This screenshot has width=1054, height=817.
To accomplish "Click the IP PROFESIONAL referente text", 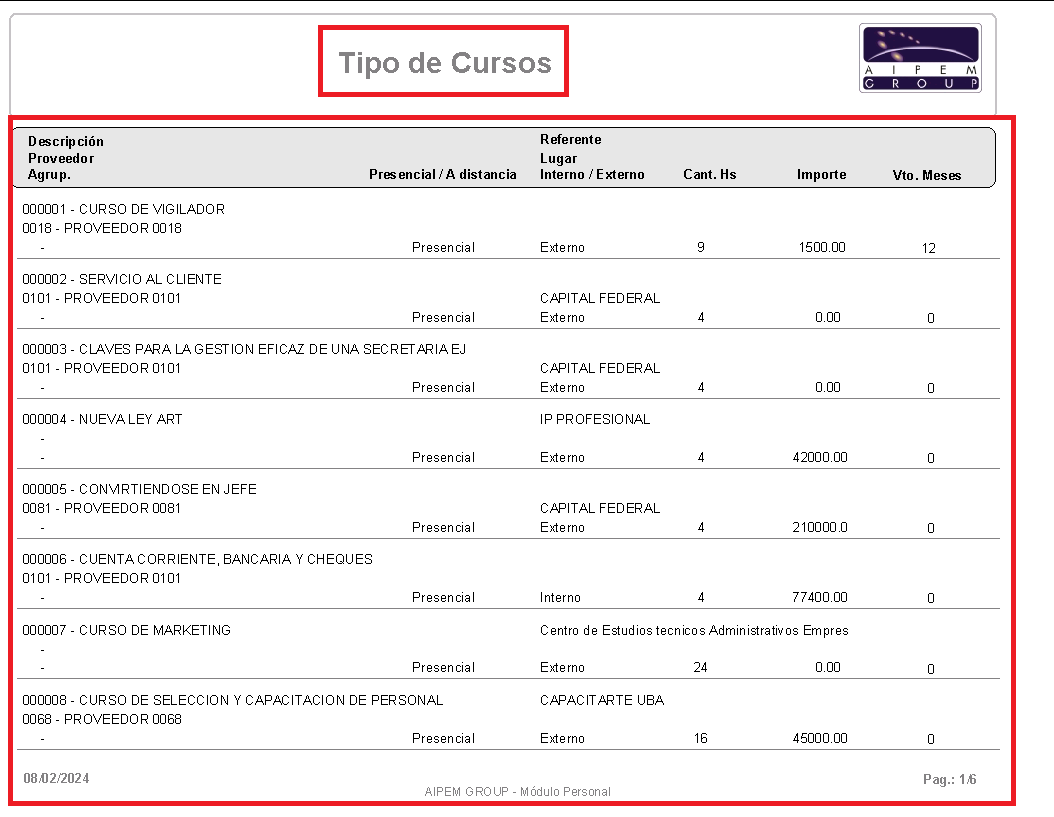I will click(x=595, y=419).
